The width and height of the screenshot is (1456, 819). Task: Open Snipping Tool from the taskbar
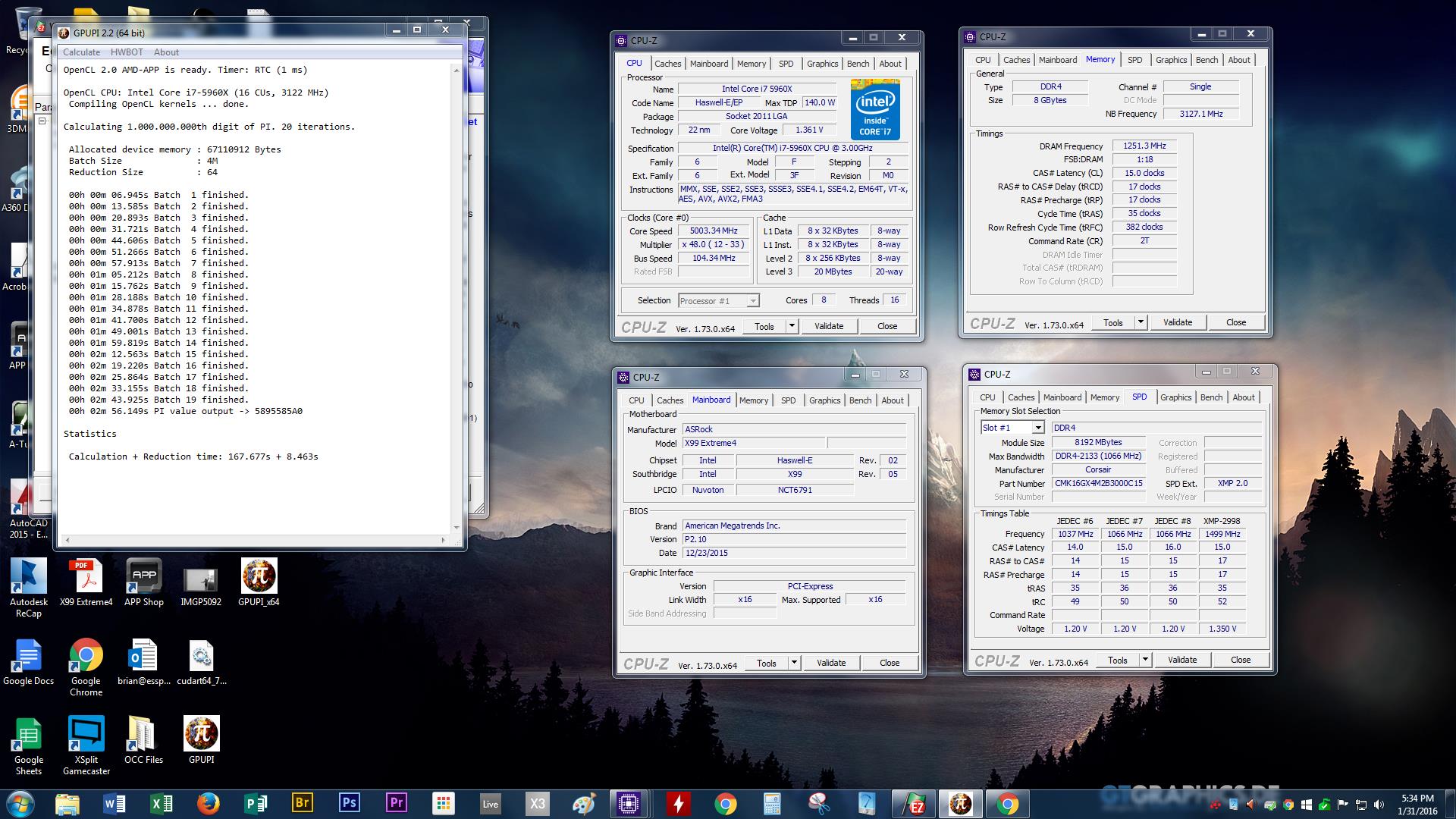819,804
